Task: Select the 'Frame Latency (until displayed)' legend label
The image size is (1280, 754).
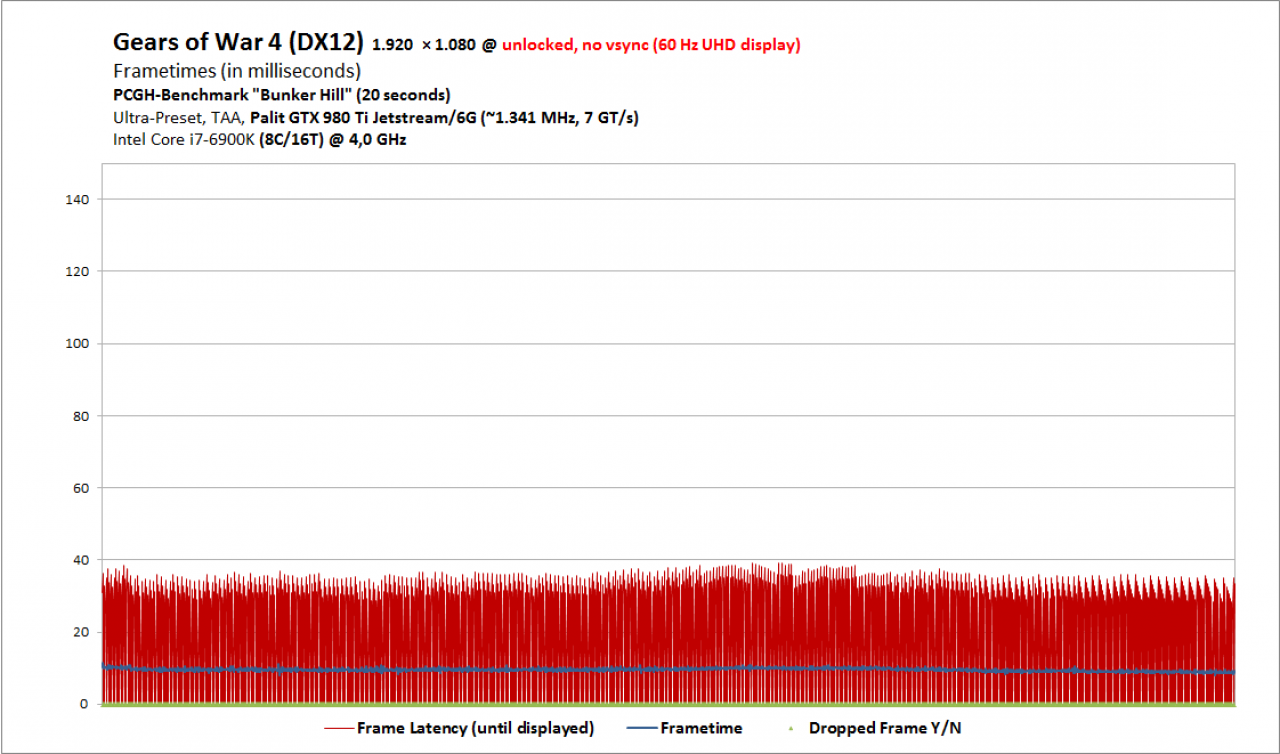Action: 475,729
